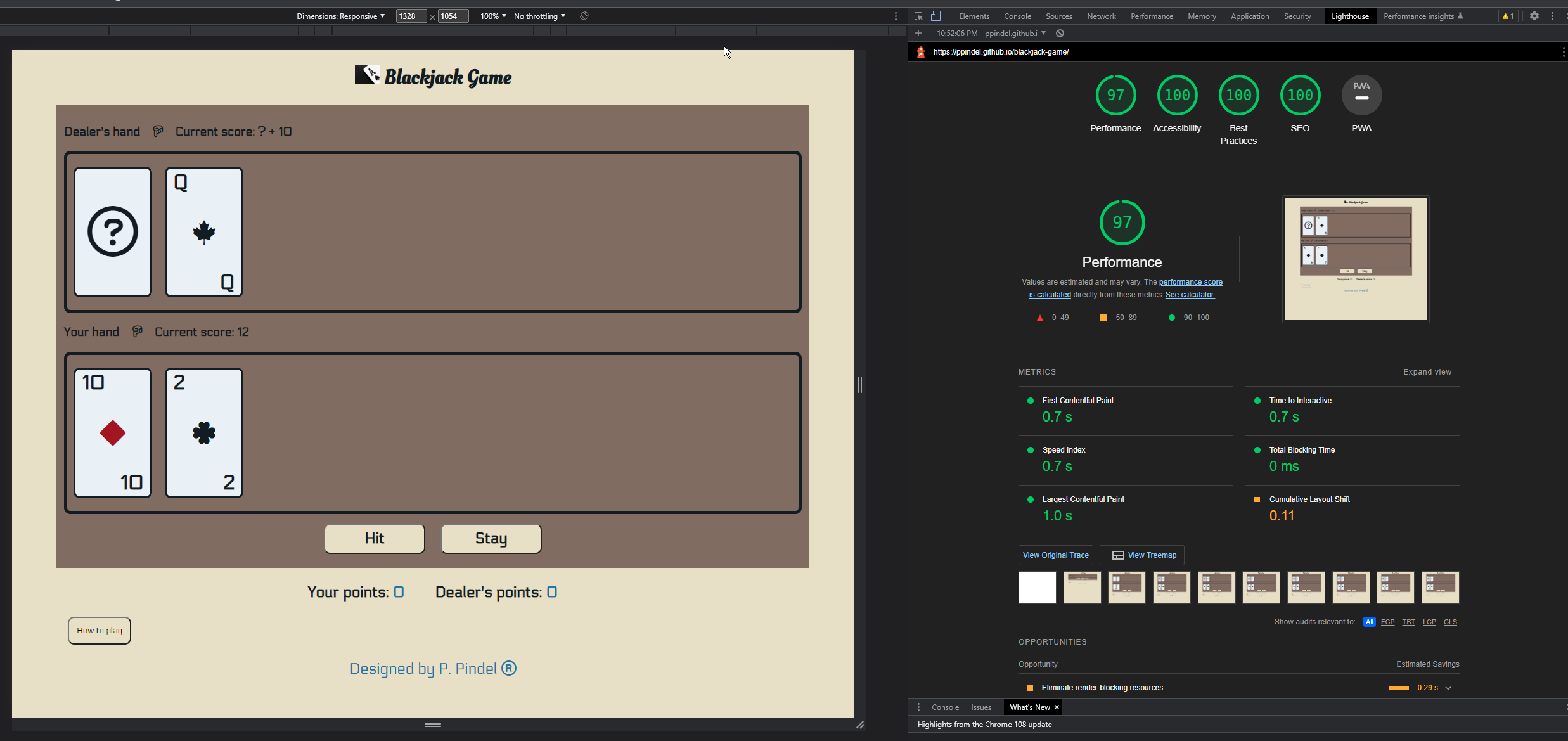
Task: Click the orange 50–89 score legend square
Action: pos(1103,318)
